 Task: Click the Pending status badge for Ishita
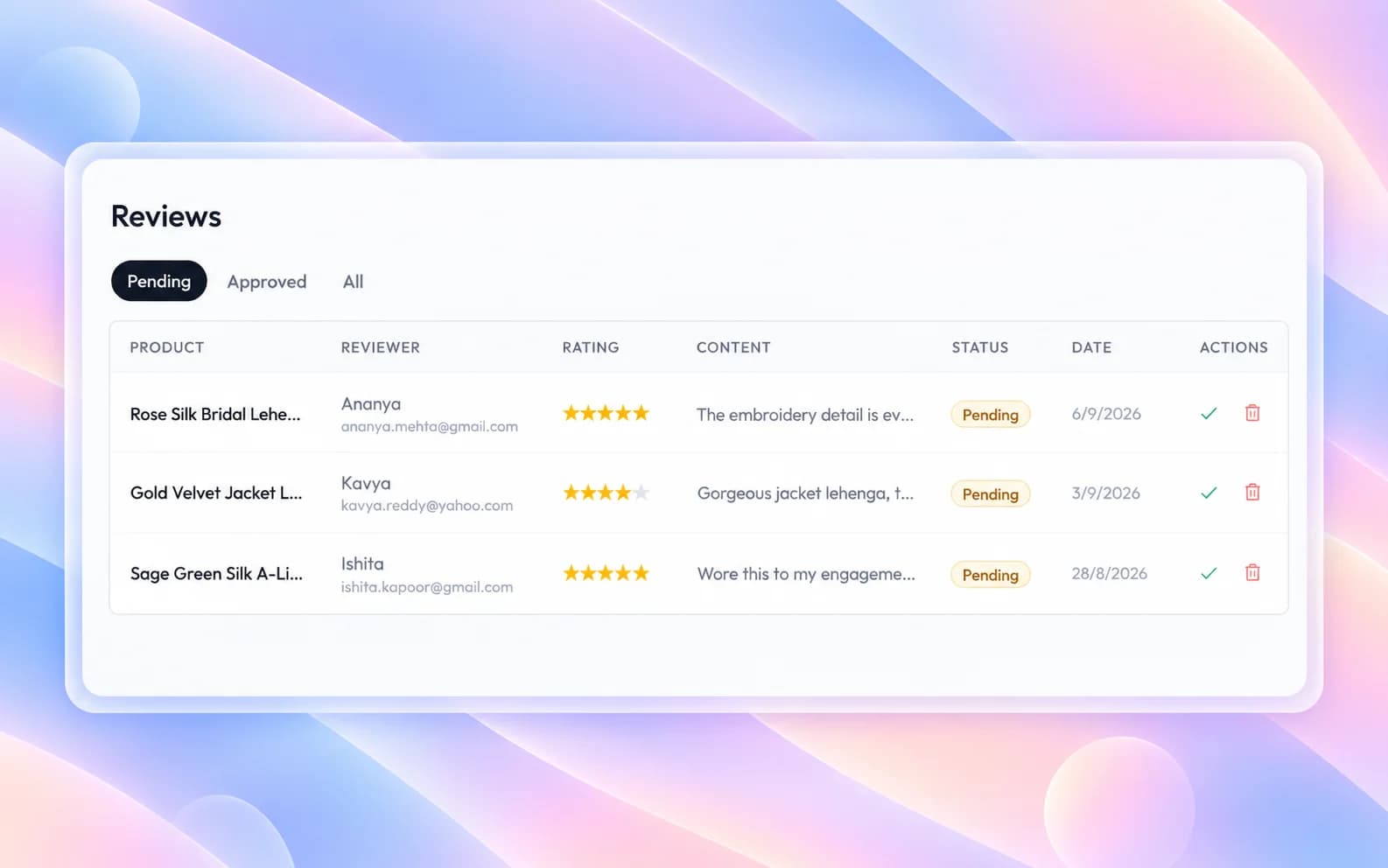tap(991, 575)
